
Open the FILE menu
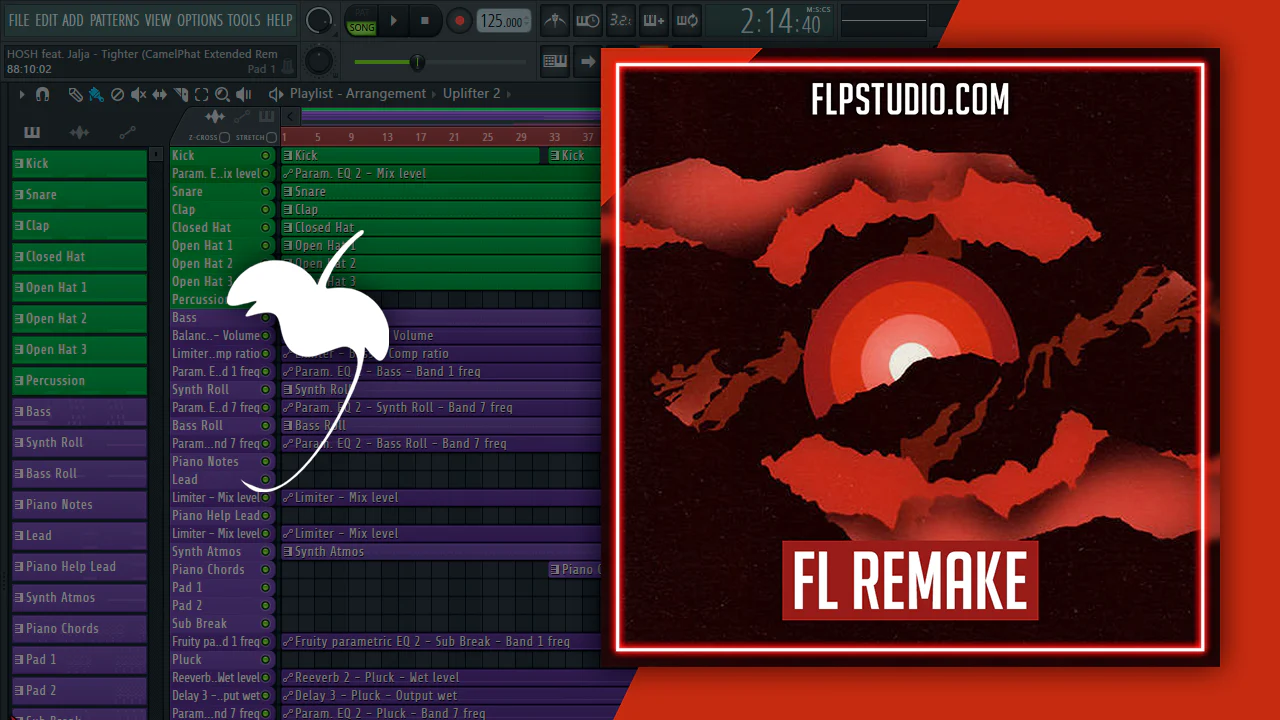18,20
